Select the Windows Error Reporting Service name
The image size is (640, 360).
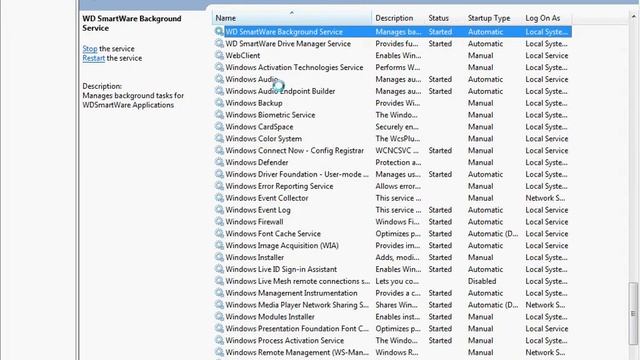(279, 186)
